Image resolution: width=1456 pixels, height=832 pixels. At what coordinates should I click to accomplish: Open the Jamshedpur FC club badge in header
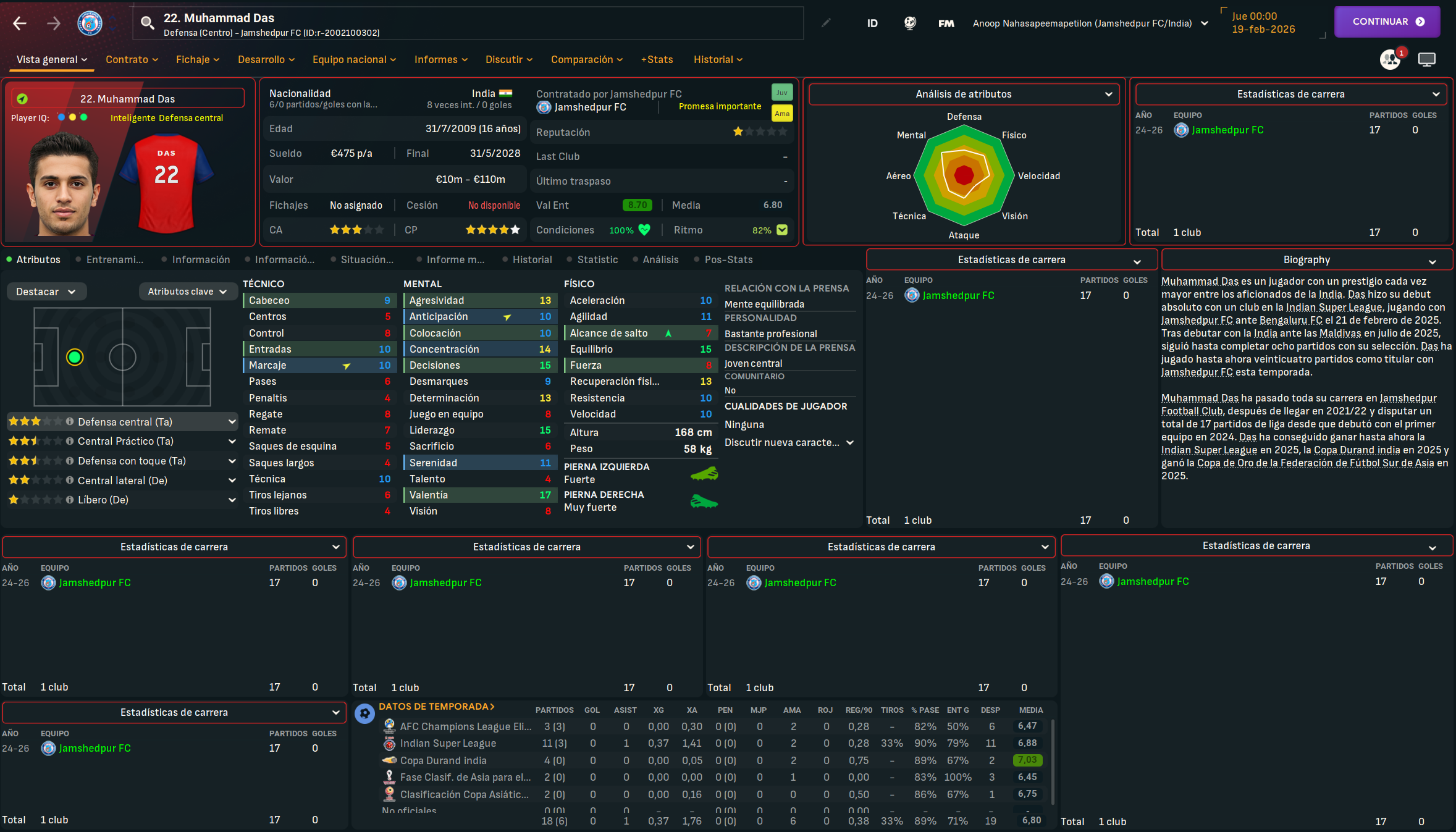coord(90,23)
